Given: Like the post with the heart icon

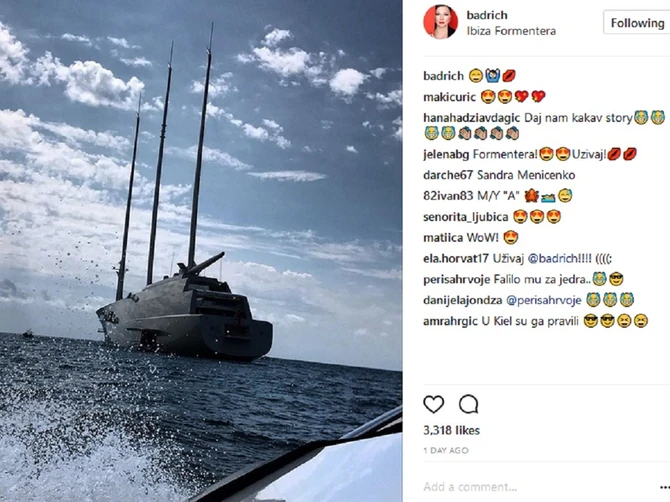Looking at the screenshot, I should pos(433,404).
